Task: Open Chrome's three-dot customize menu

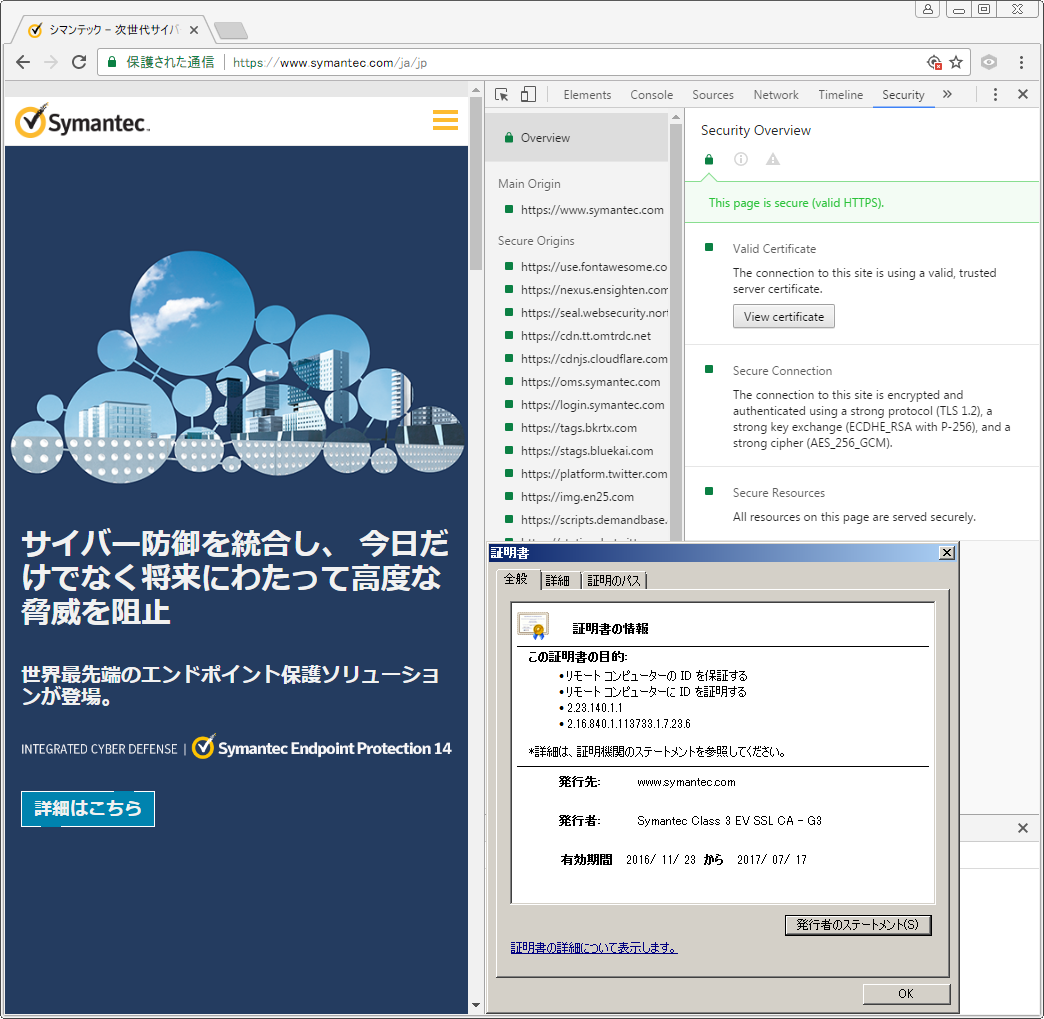Action: point(1021,61)
